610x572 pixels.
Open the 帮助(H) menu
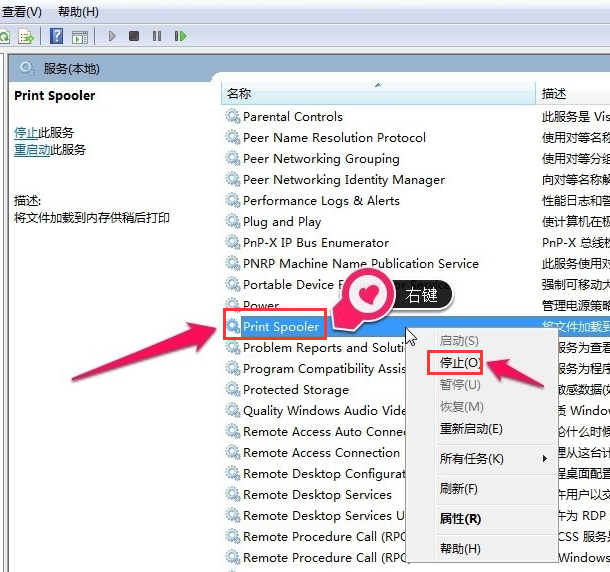coord(78,12)
